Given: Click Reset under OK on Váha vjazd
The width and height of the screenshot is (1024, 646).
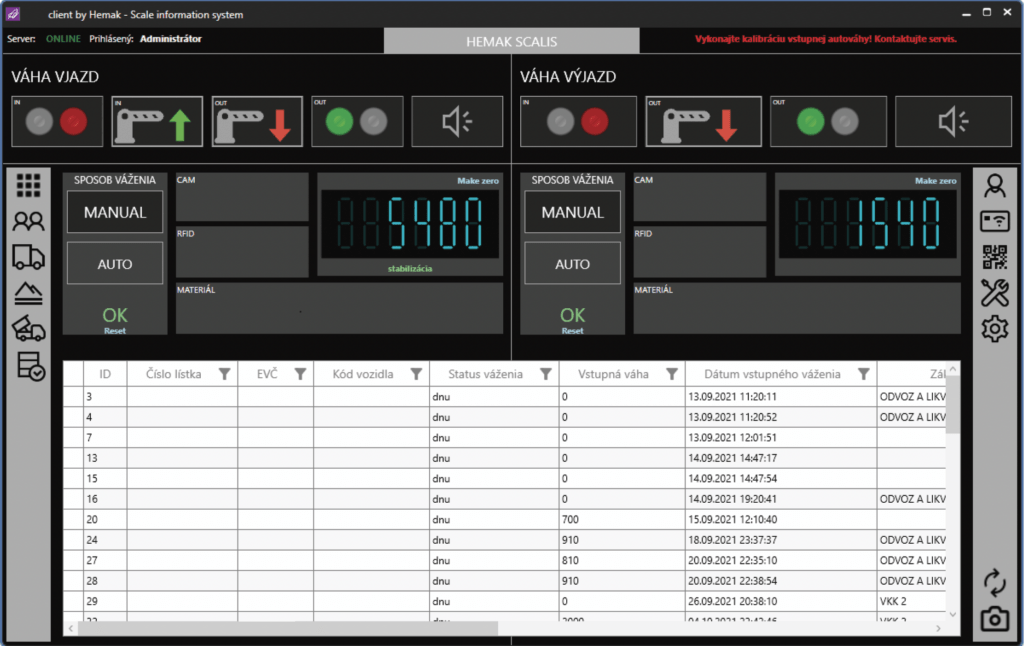Looking at the screenshot, I should pos(115,331).
